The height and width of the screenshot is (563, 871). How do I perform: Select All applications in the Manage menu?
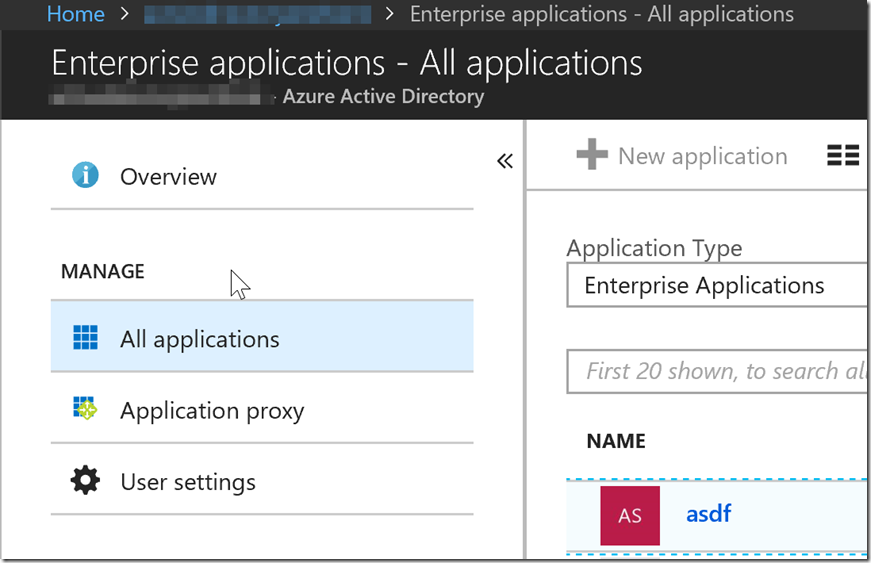[262, 336]
